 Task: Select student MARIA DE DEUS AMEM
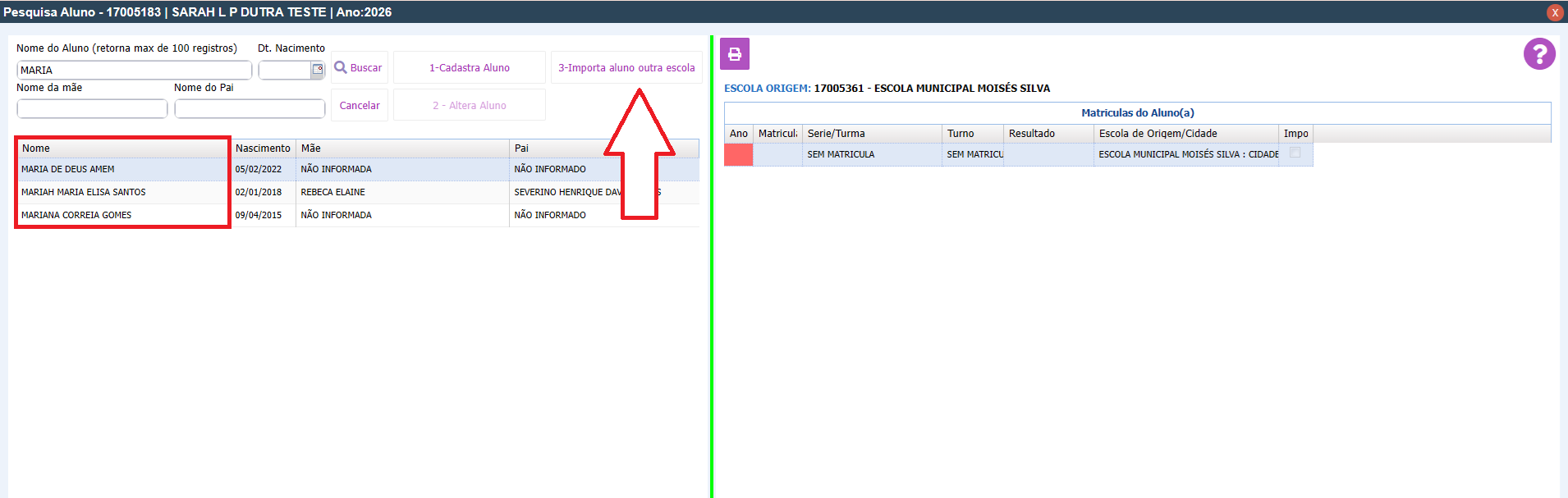[x=68, y=169]
